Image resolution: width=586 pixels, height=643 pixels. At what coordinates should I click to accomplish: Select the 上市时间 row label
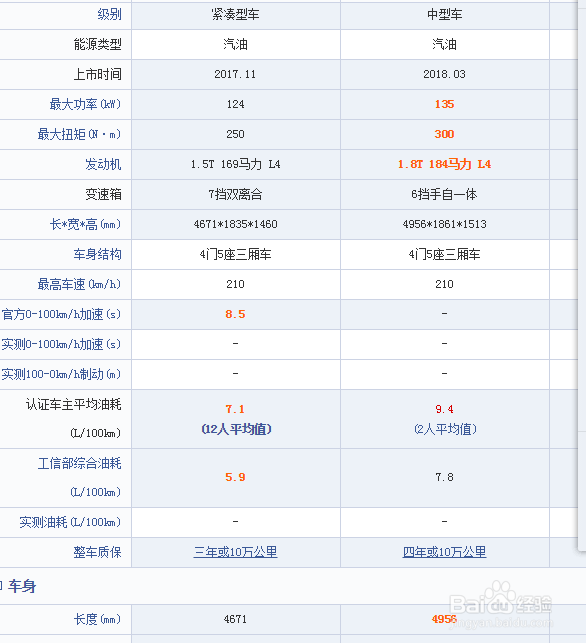click(x=98, y=74)
